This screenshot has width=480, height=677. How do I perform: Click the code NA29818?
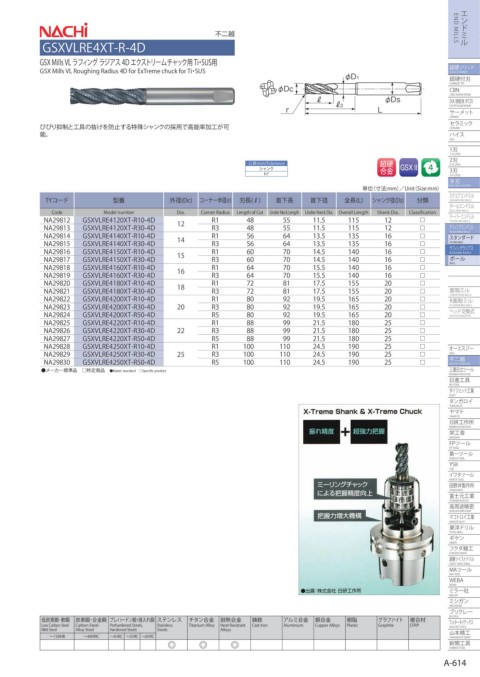[57, 267]
